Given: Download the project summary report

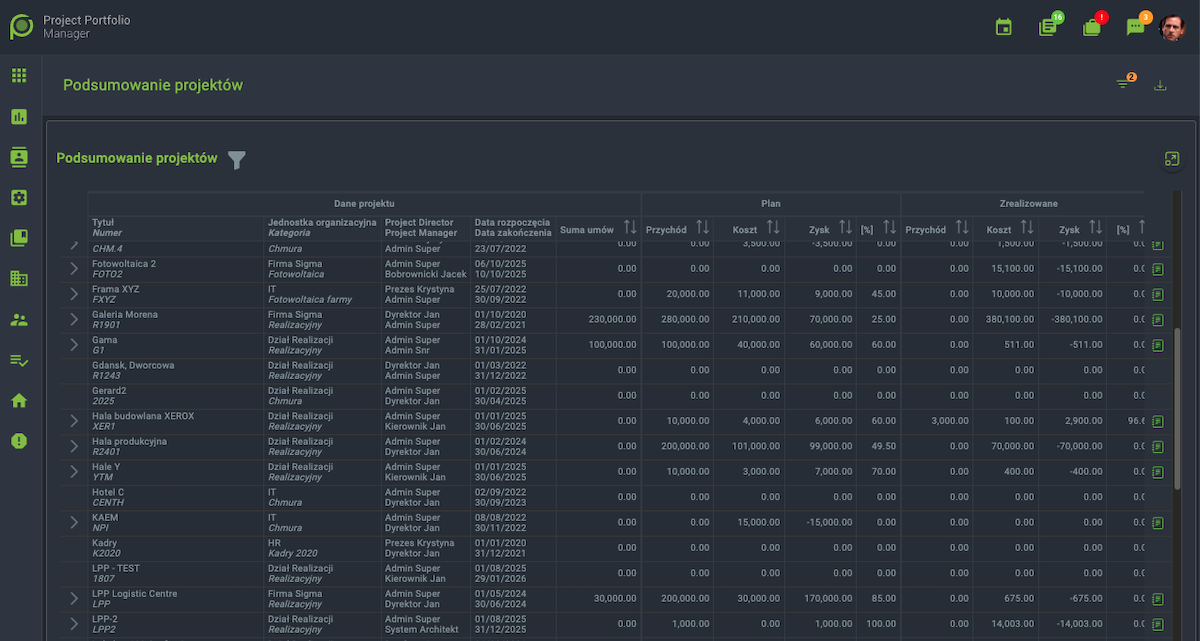Looking at the screenshot, I should pos(1160,85).
